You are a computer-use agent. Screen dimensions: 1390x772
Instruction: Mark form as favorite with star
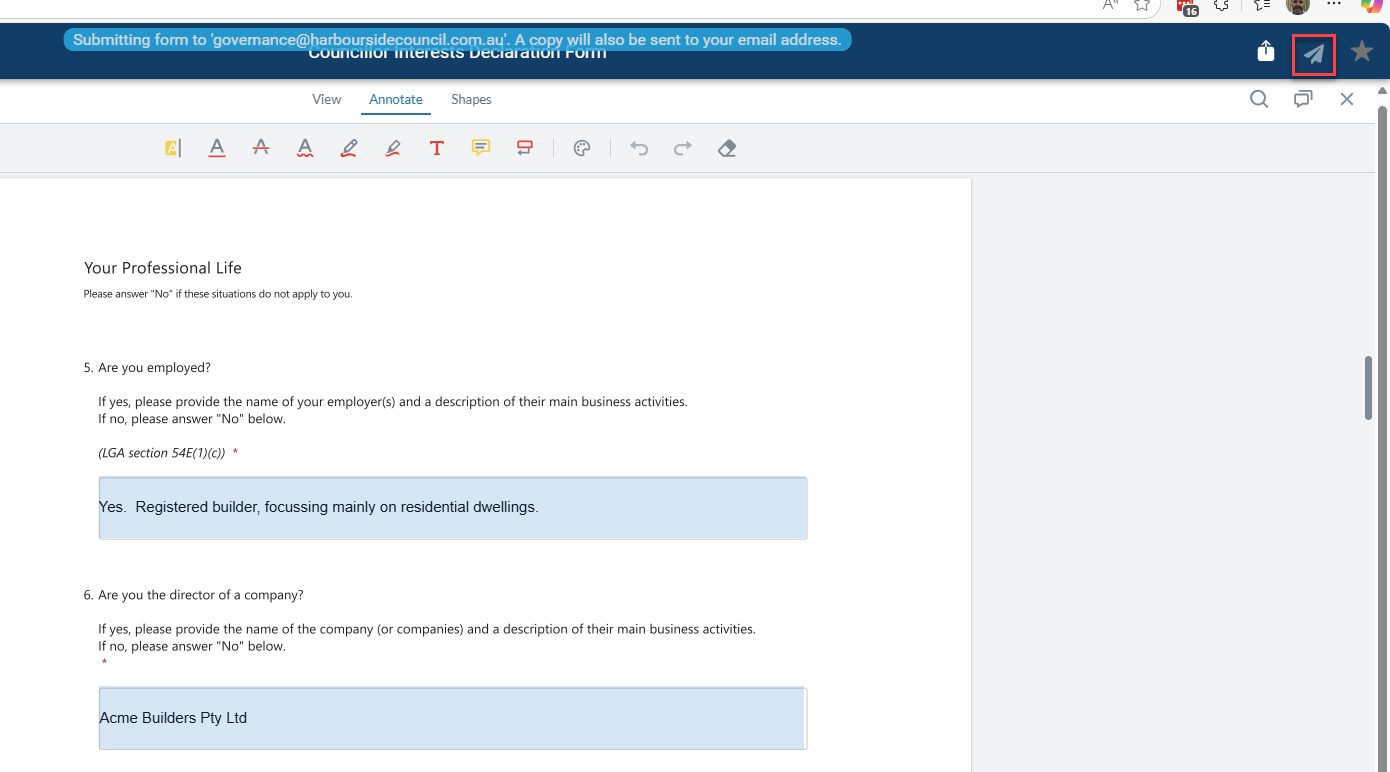1361,52
